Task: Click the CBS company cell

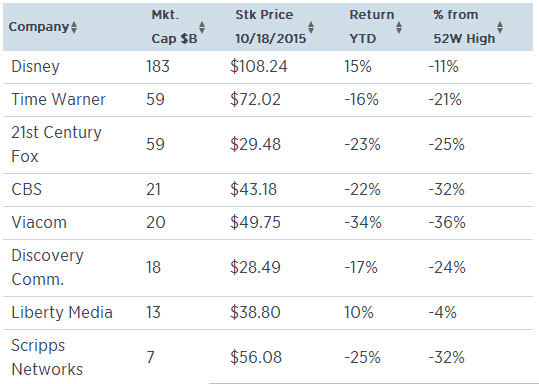Action: pyautogui.click(x=26, y=189)
